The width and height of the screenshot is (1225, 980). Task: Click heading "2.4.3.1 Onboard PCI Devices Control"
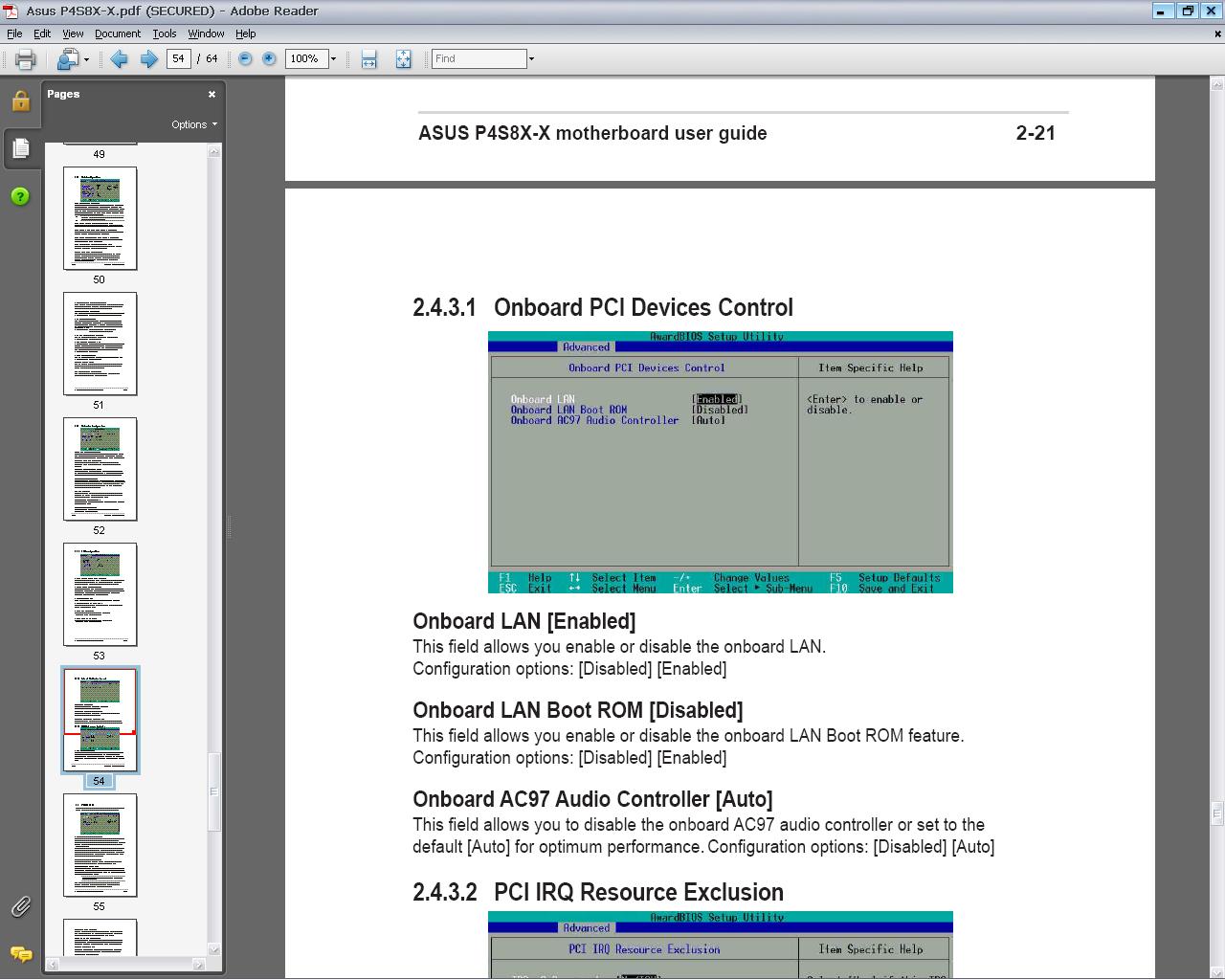(x=603, y=307)
